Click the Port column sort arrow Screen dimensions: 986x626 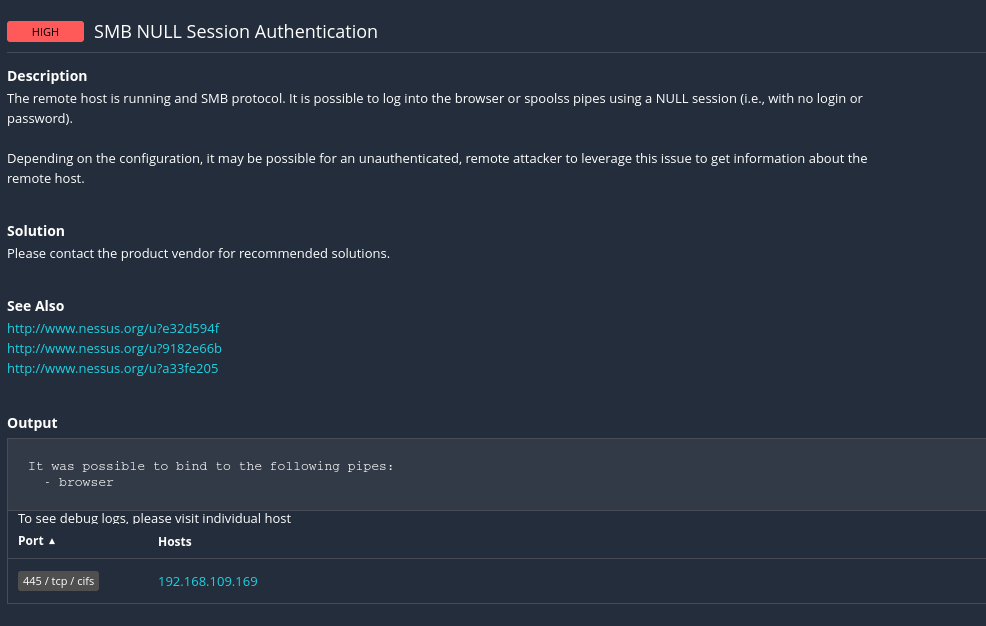tap(52, 541)
